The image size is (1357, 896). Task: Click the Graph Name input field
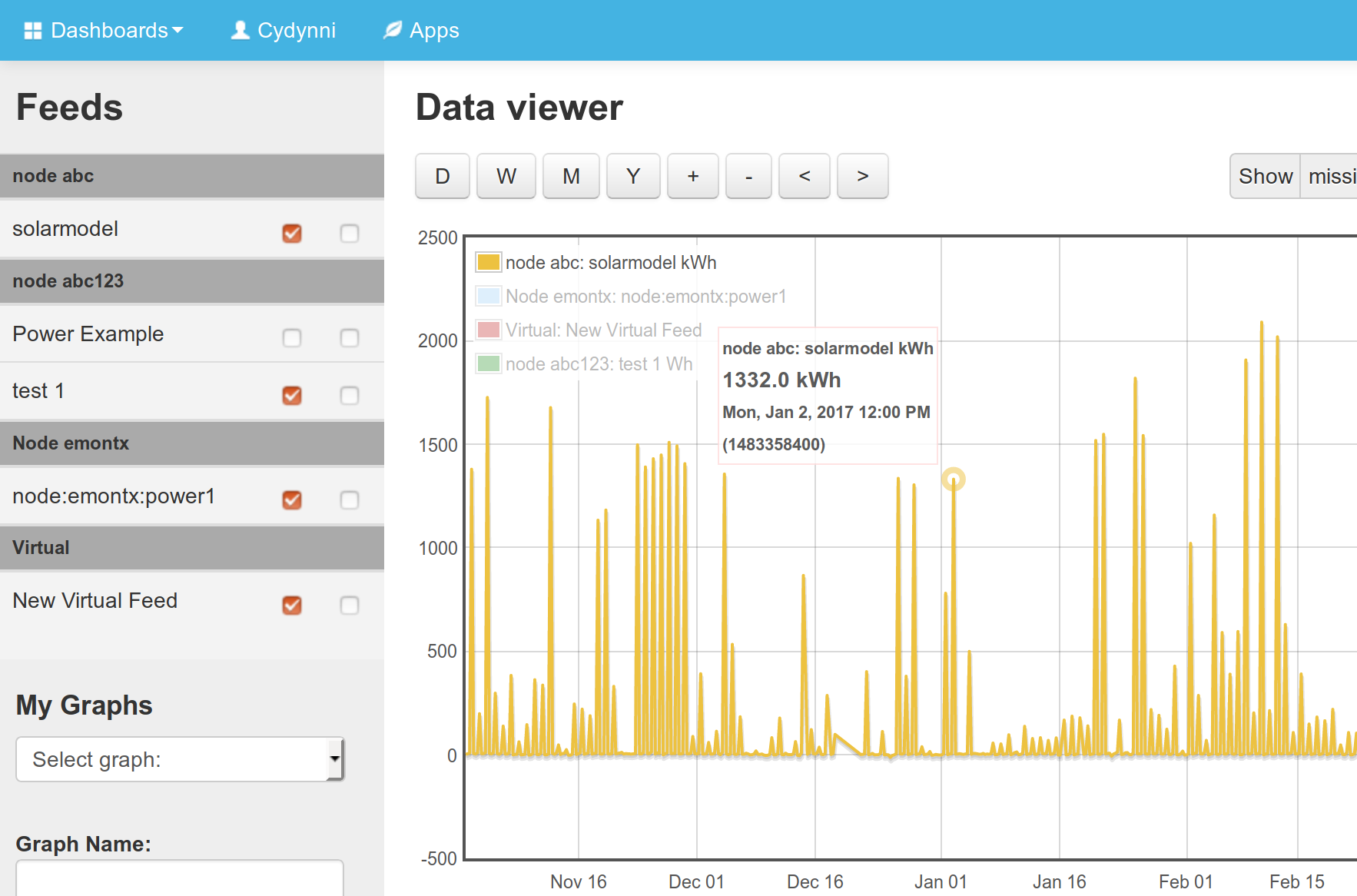180,878
